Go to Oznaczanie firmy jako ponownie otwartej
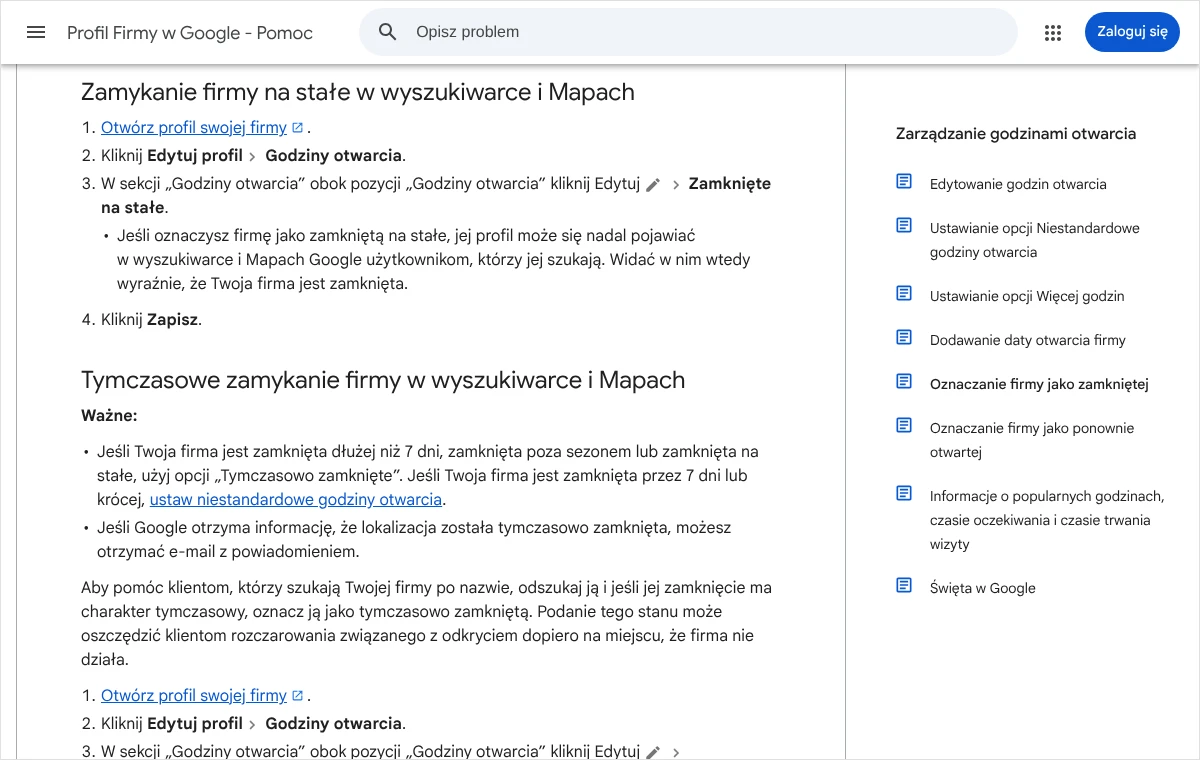 pos(1032,440)
